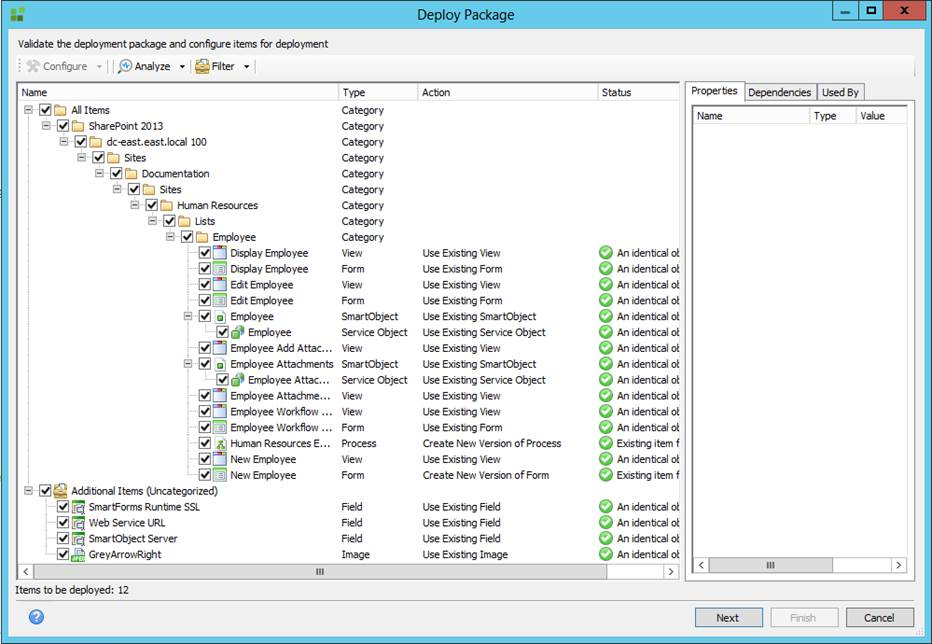Click the Filter toolbar icon
Image resolution: width=932 pixels, height=644 pixels.
[x=202, y=67]
